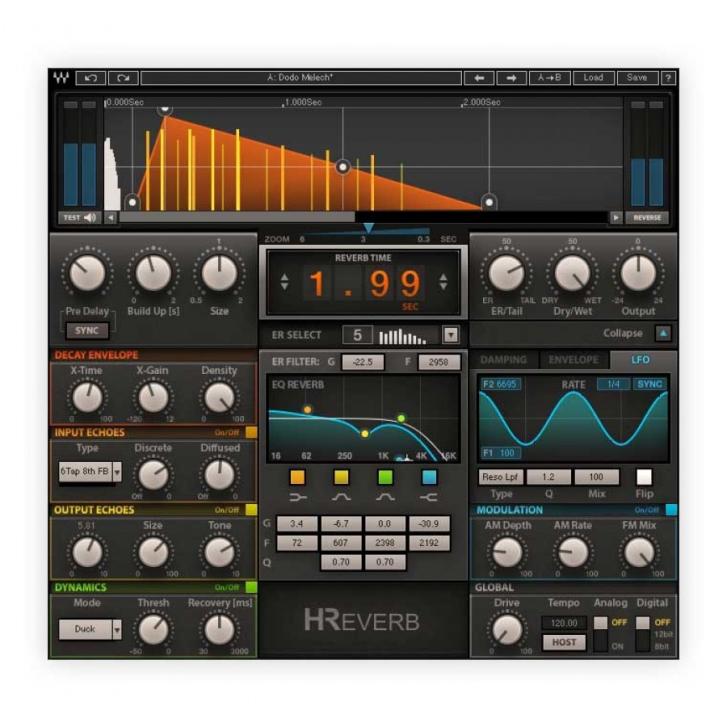Toggle Output Echoes On/Off
This screenshot has height=727, width=727.
[x=251, y=510]
